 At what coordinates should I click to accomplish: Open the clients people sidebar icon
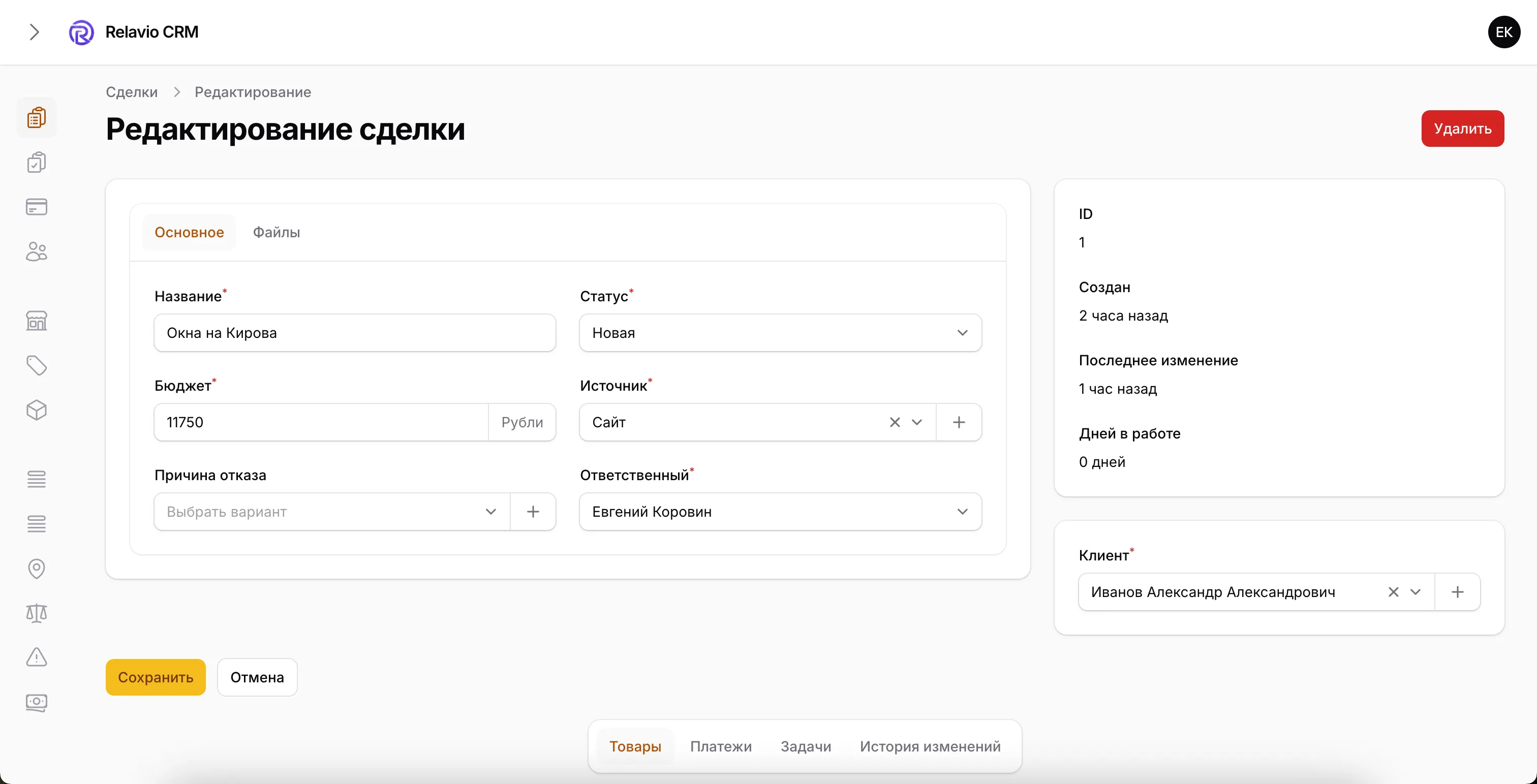click(37, 252)
